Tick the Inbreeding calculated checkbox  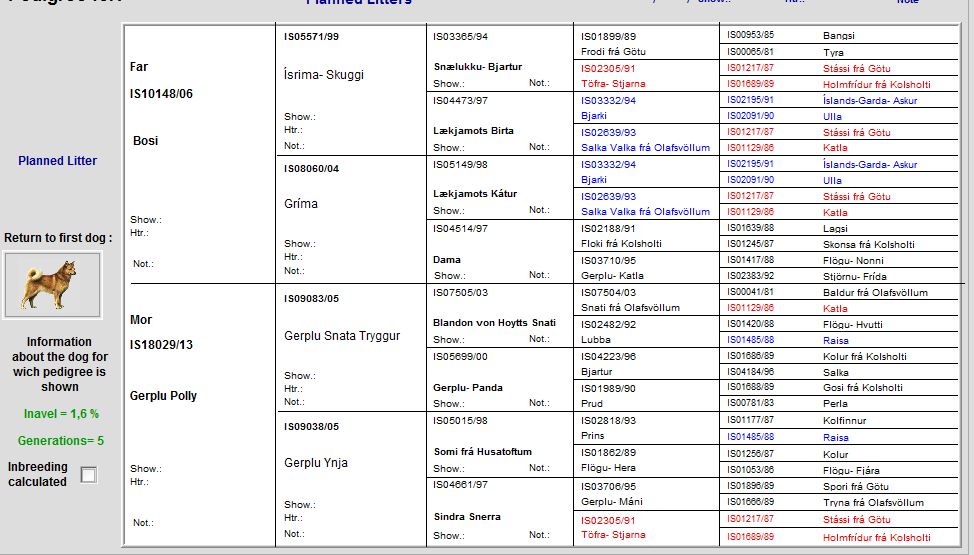coord(89,475)
